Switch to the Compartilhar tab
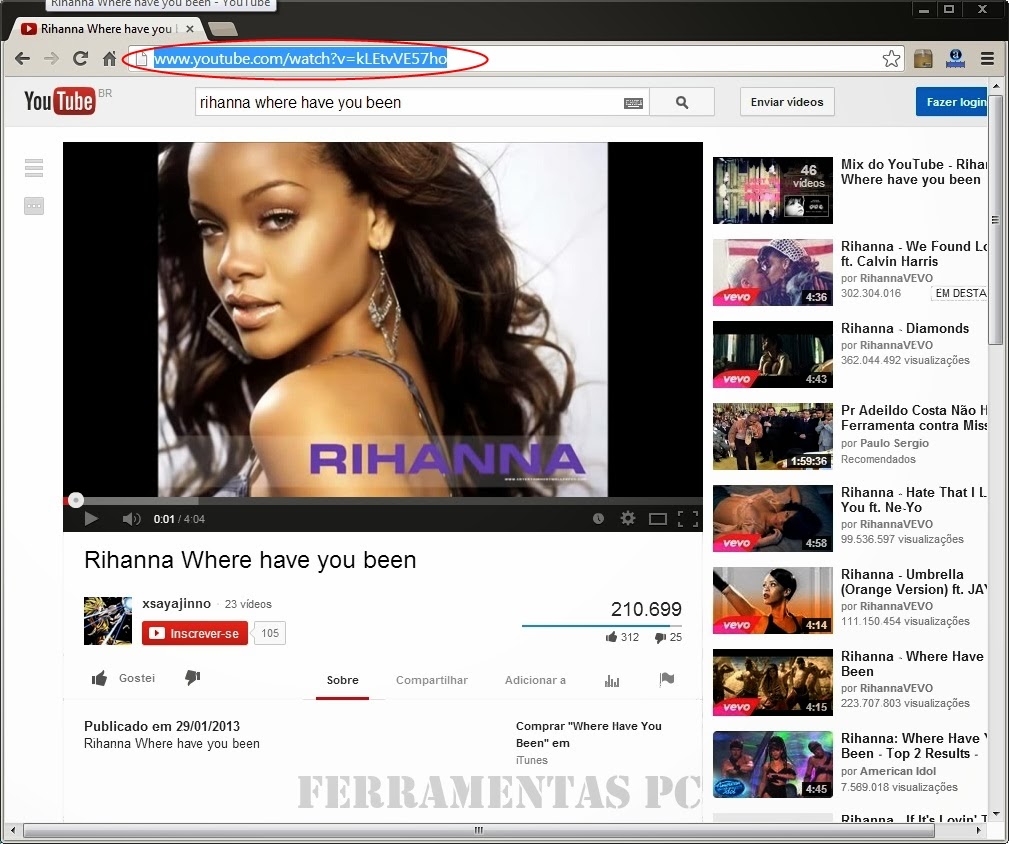The height and width of the screenshot is (844, 1009). pos(432,680)
